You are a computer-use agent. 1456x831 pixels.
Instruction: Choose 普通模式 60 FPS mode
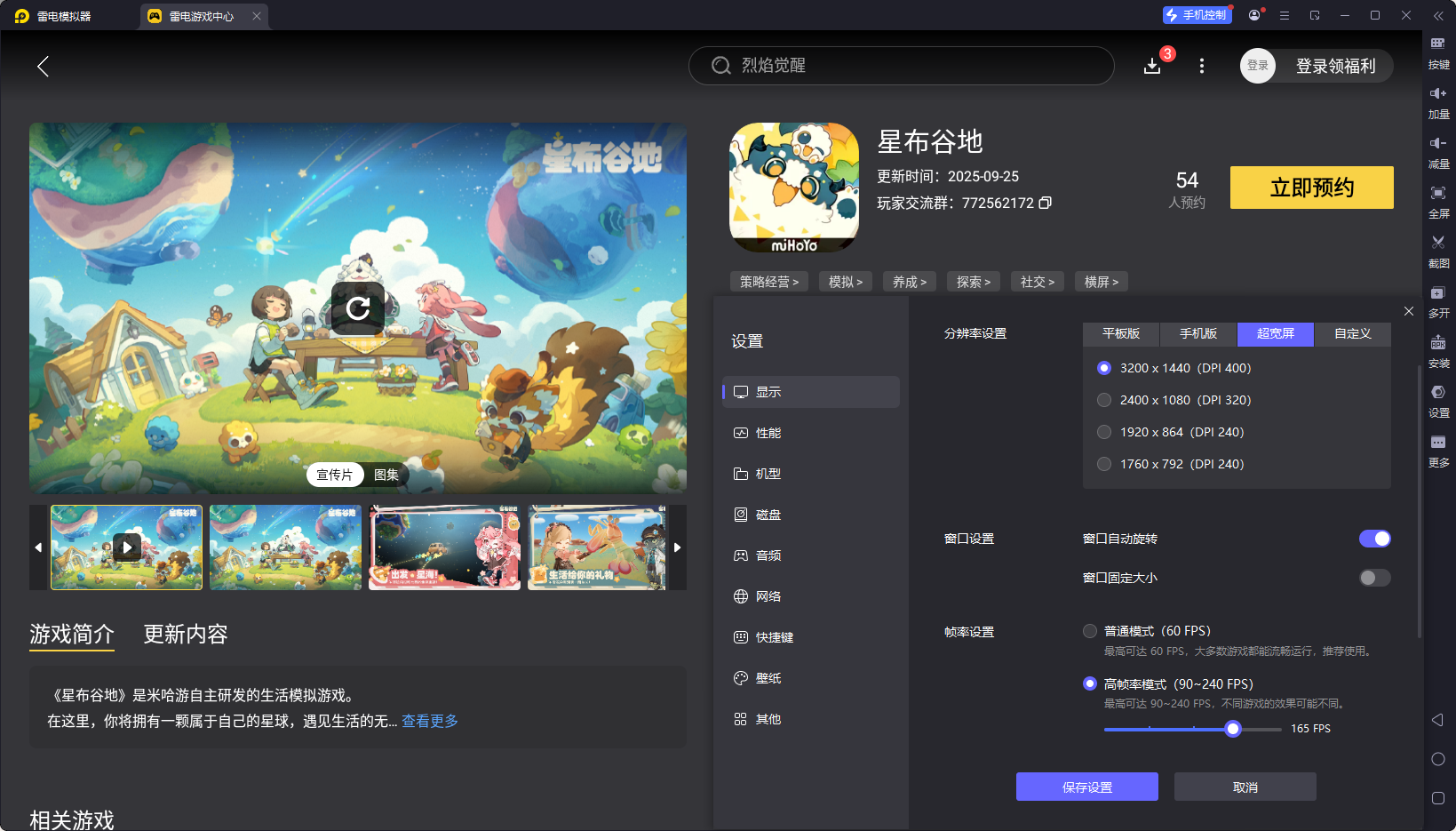1090,631
